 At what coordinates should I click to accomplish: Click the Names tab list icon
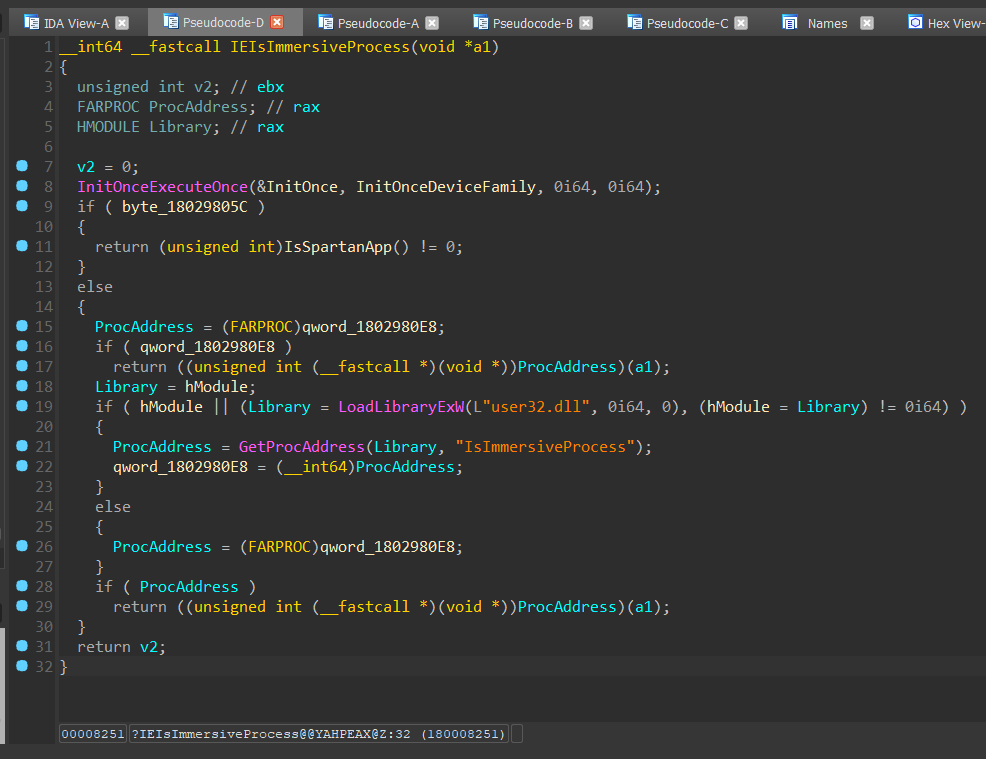[790, 22]
